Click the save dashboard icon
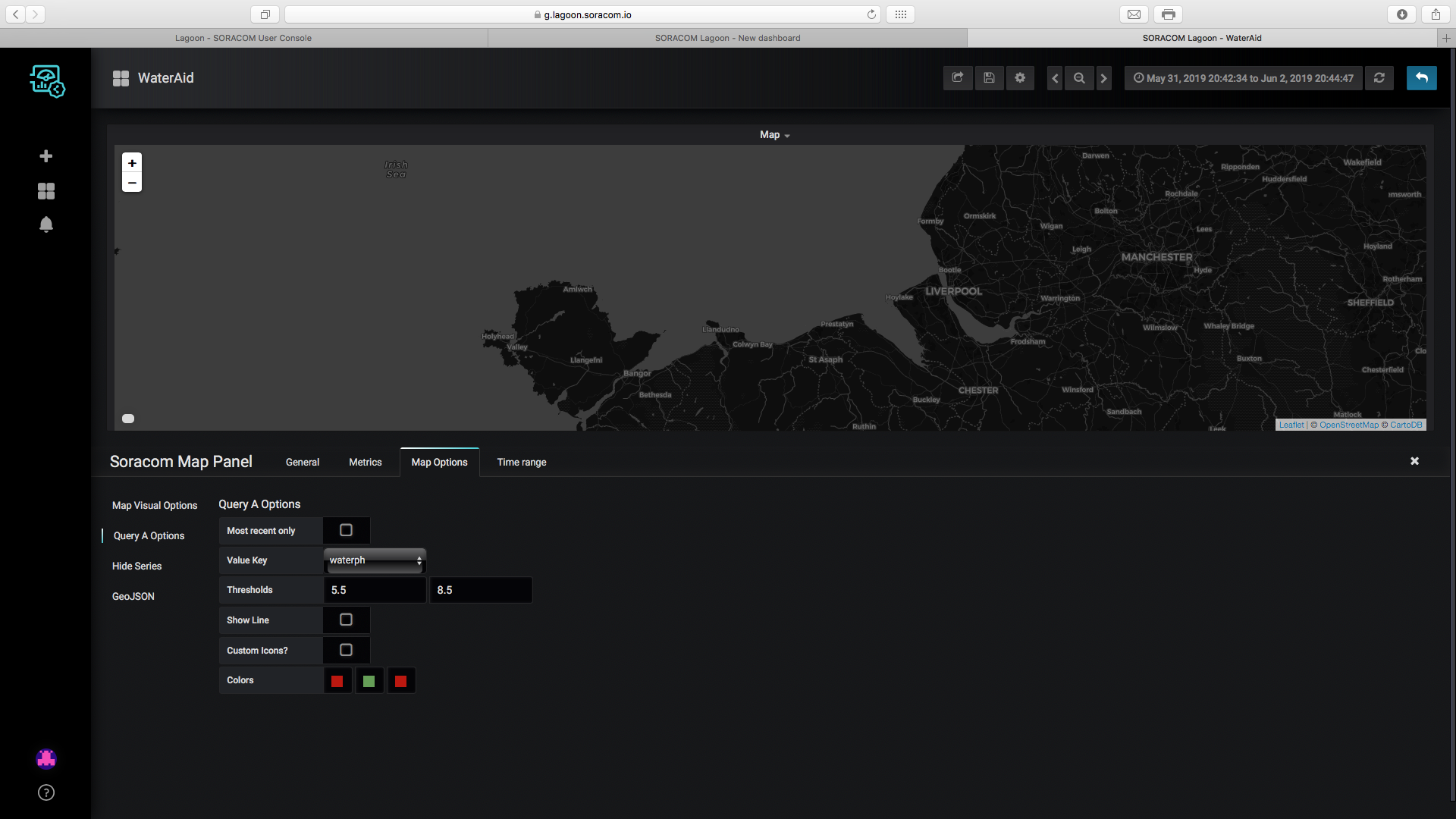Image resolution: width=1456 pixels, height=819 pixels. 989,78
